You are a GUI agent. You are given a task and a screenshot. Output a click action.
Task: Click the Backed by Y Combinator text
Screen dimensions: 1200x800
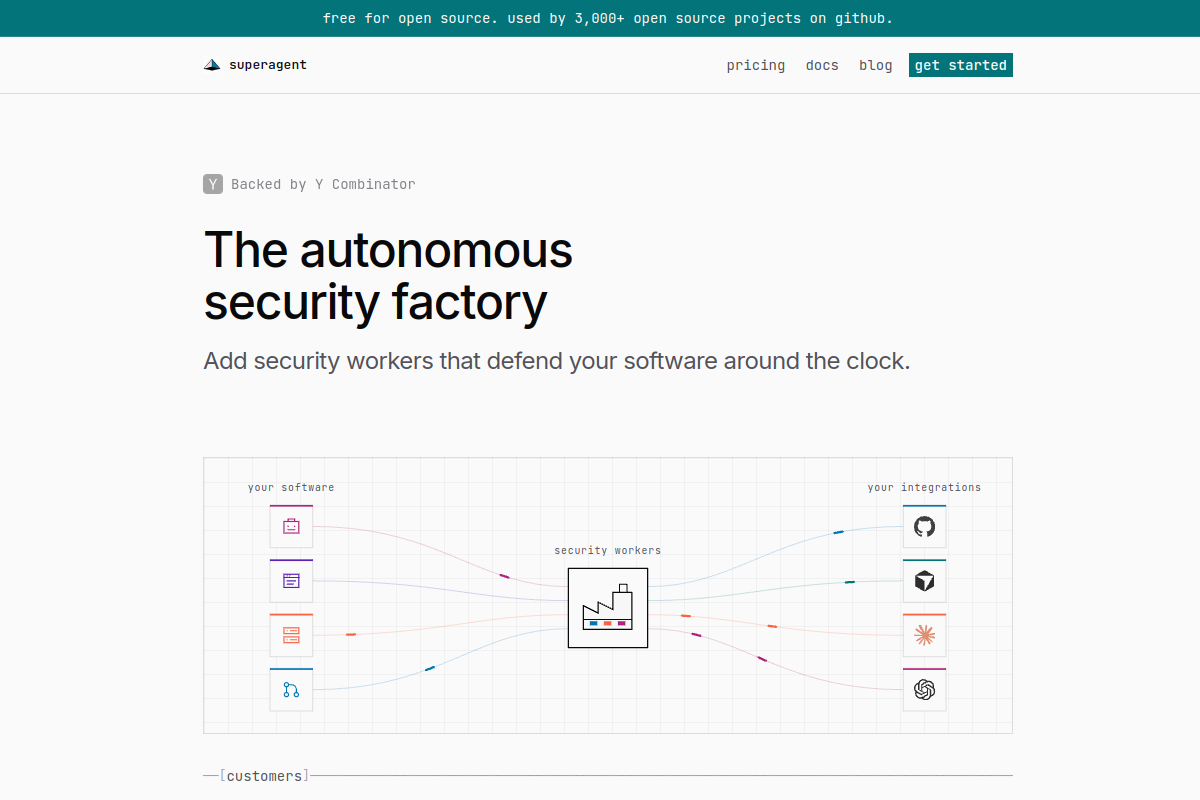click(323, 184)
